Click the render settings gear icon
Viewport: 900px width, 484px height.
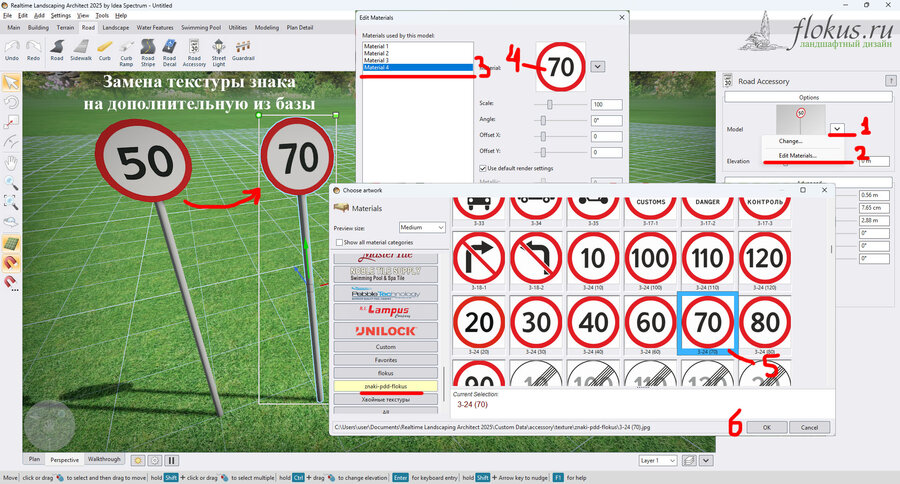coord(154,460)
